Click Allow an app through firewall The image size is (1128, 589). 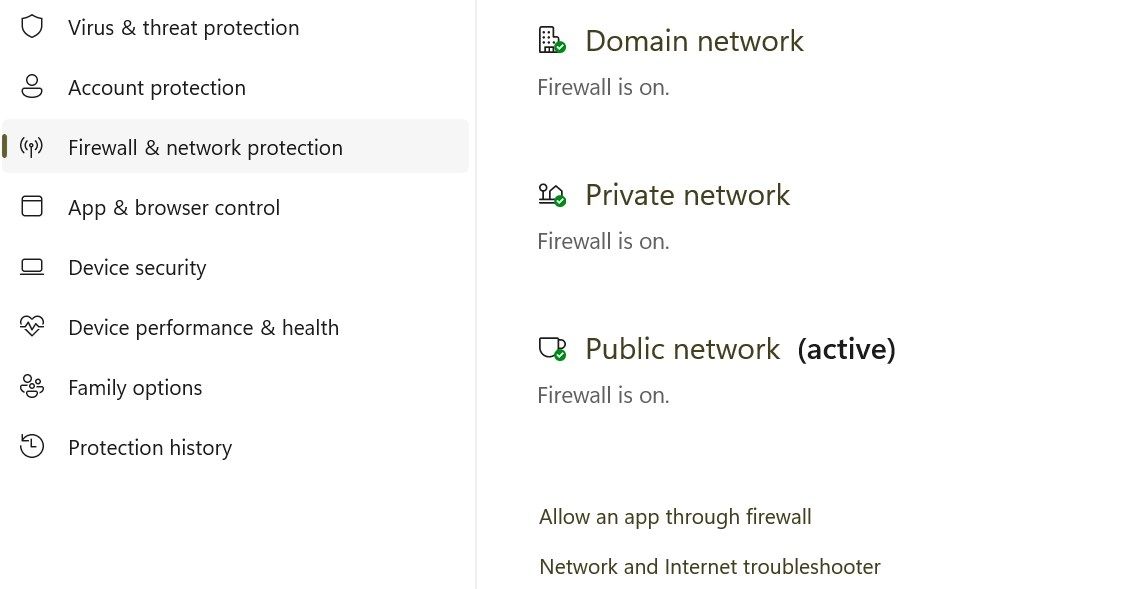[x=675, y=517]
